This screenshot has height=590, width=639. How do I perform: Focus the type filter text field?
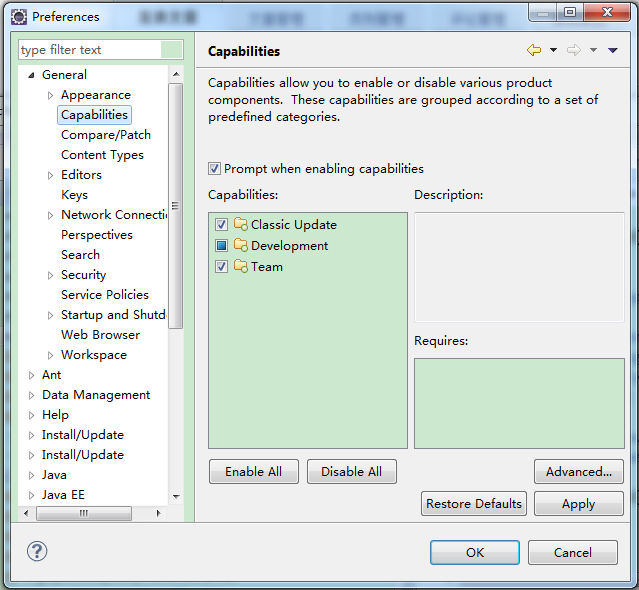pos(100,50)
